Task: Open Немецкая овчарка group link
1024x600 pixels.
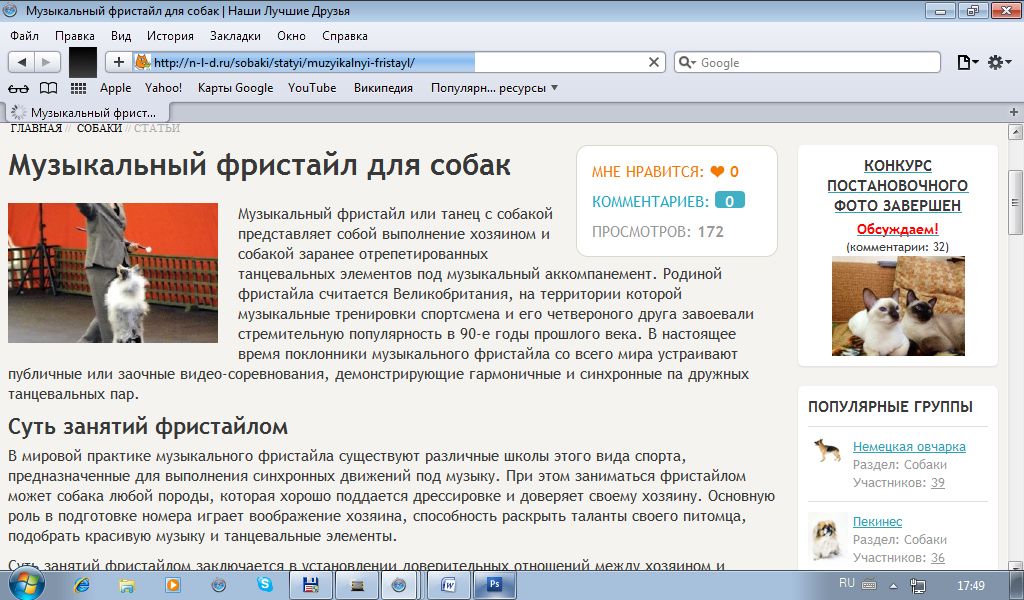Action: [909, 447]
